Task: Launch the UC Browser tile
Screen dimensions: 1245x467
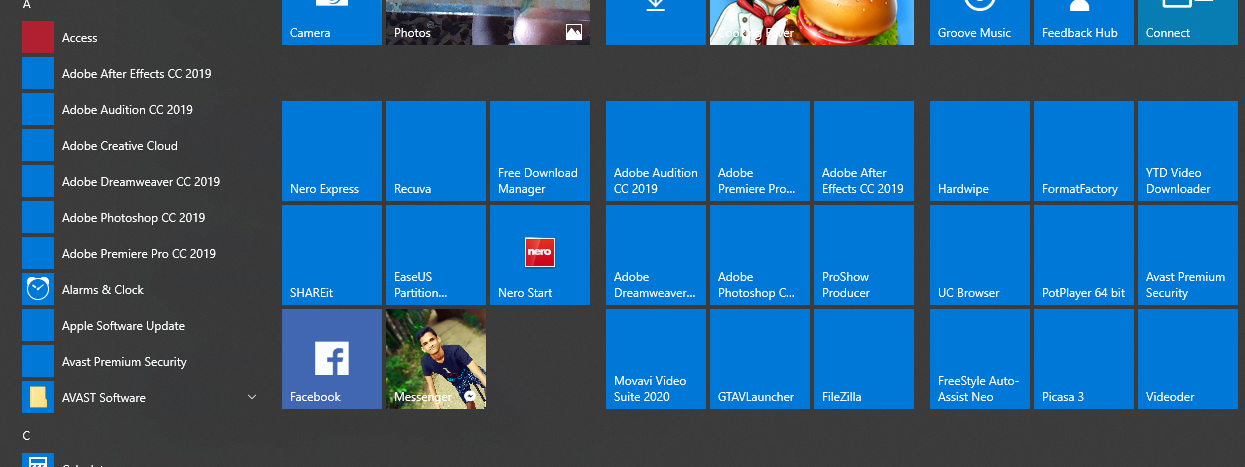Action: 980,255
